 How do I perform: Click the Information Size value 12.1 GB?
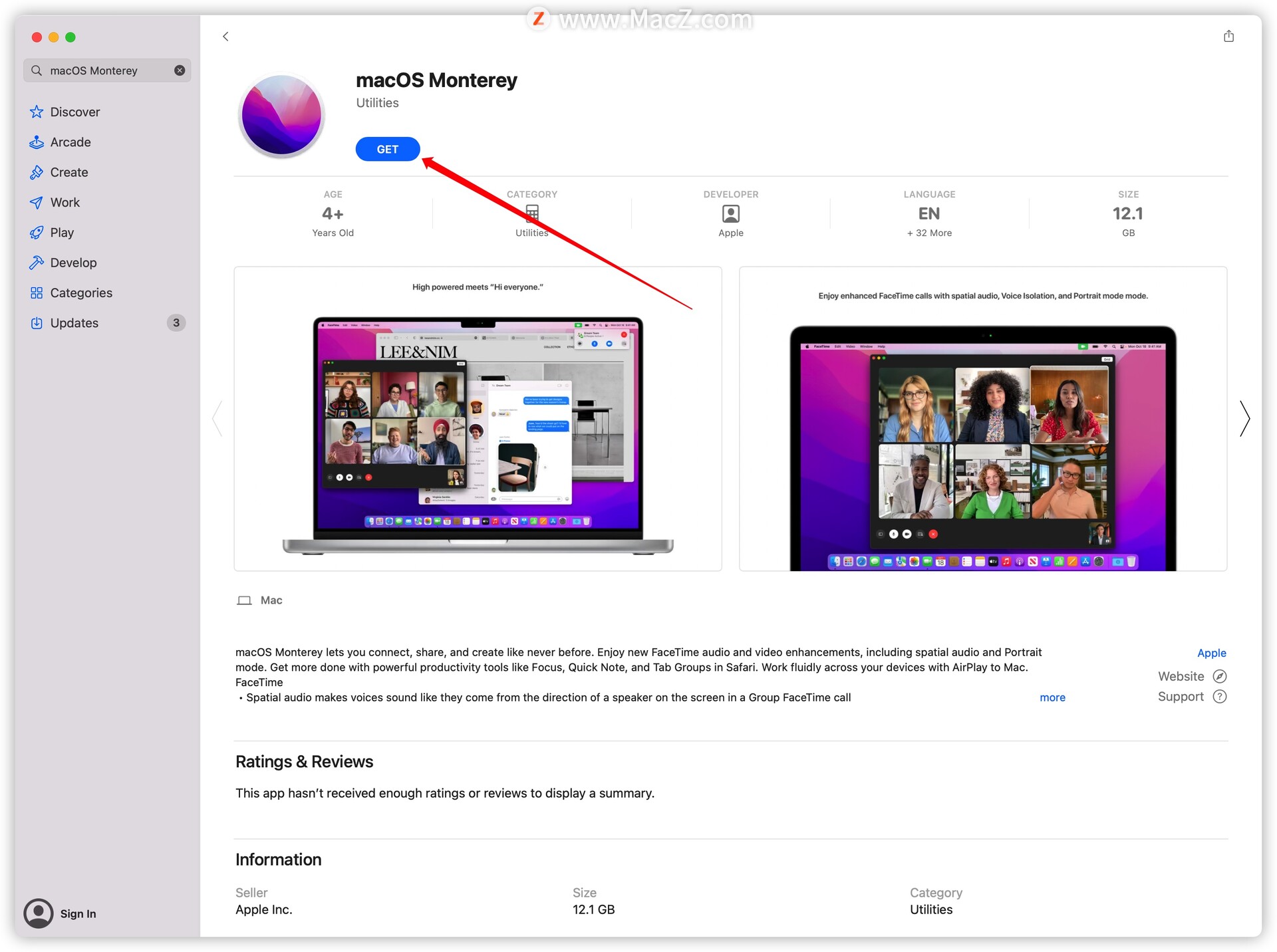click(593, 909)
